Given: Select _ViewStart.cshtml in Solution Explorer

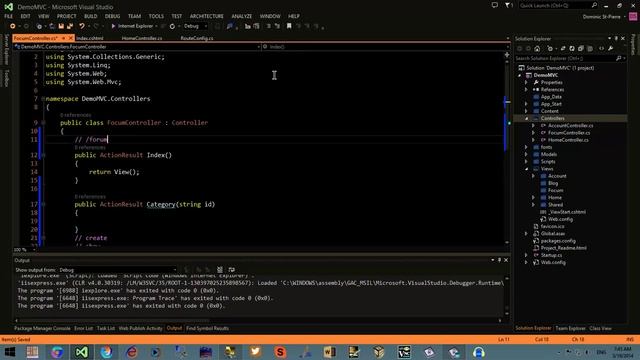Looking at the screenshot, I should (567, 212).
